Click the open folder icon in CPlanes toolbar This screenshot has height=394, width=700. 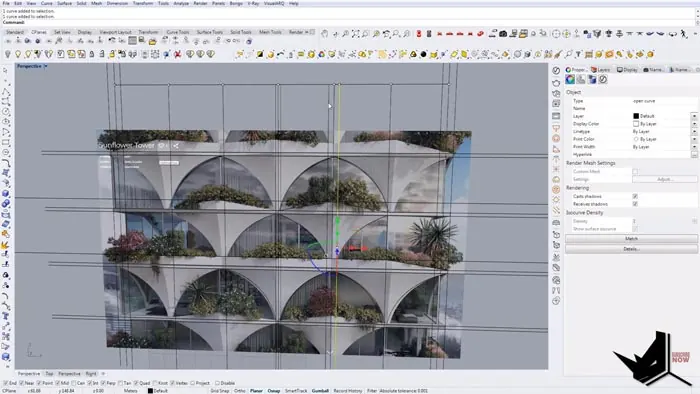click(152, 41)
